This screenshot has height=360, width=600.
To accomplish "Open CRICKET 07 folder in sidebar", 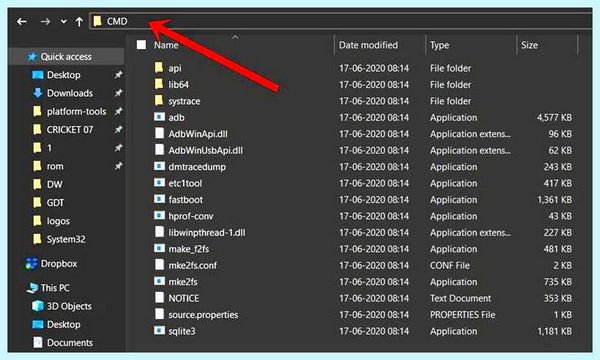I will [70, 130].
